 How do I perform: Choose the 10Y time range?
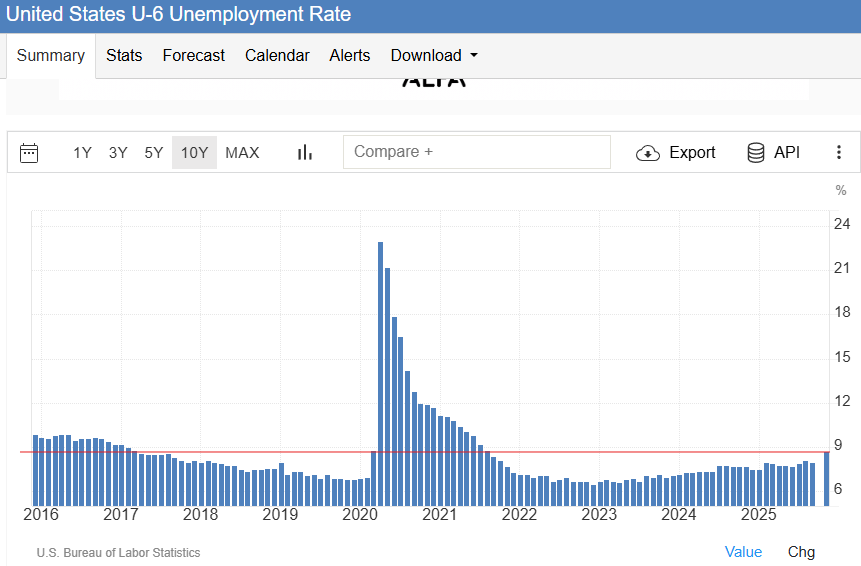(x=194, y=153)
